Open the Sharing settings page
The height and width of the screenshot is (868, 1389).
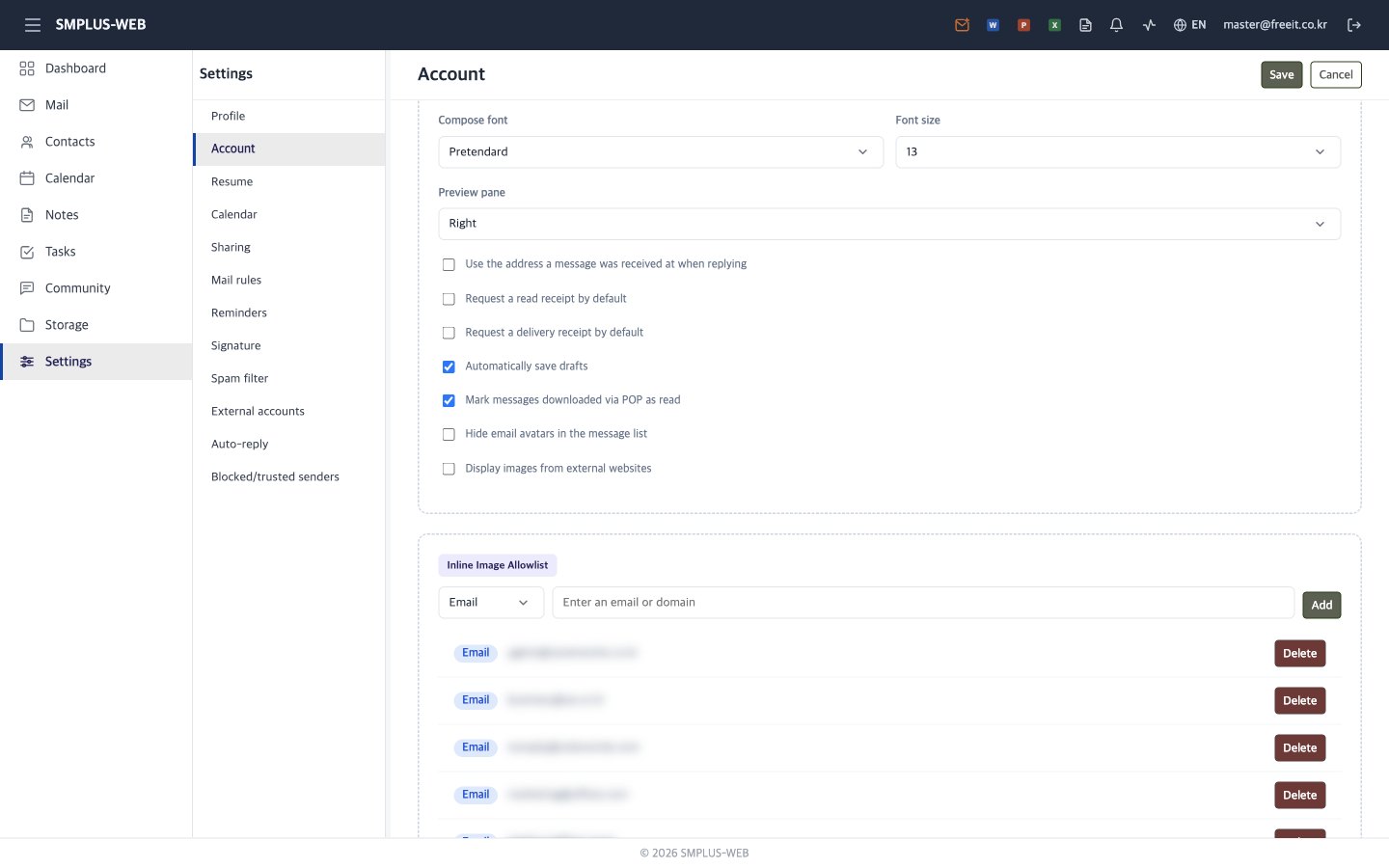pos(289,247)
